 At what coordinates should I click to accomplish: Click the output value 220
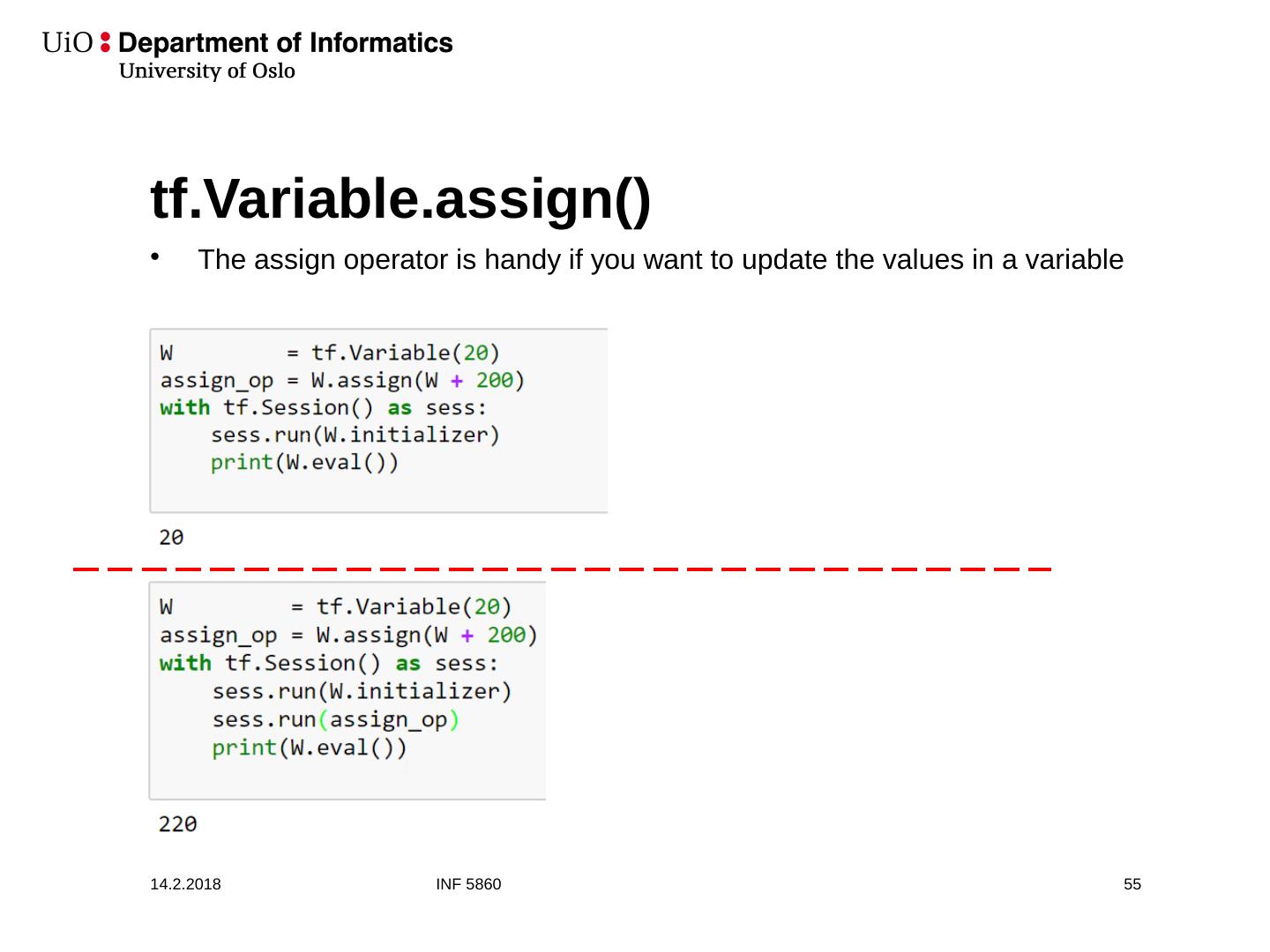pyautogui.click(x=177, y=824)
